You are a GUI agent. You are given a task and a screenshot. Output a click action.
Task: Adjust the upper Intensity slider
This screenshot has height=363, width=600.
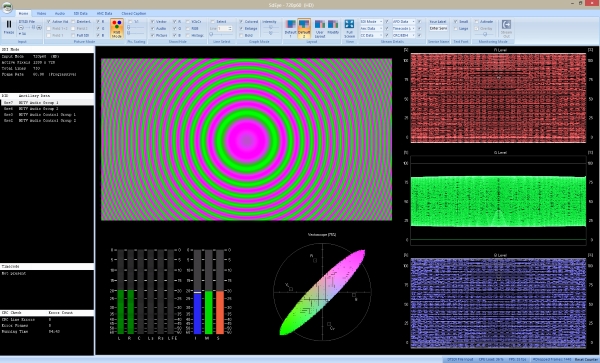click(x=271, y=27)
